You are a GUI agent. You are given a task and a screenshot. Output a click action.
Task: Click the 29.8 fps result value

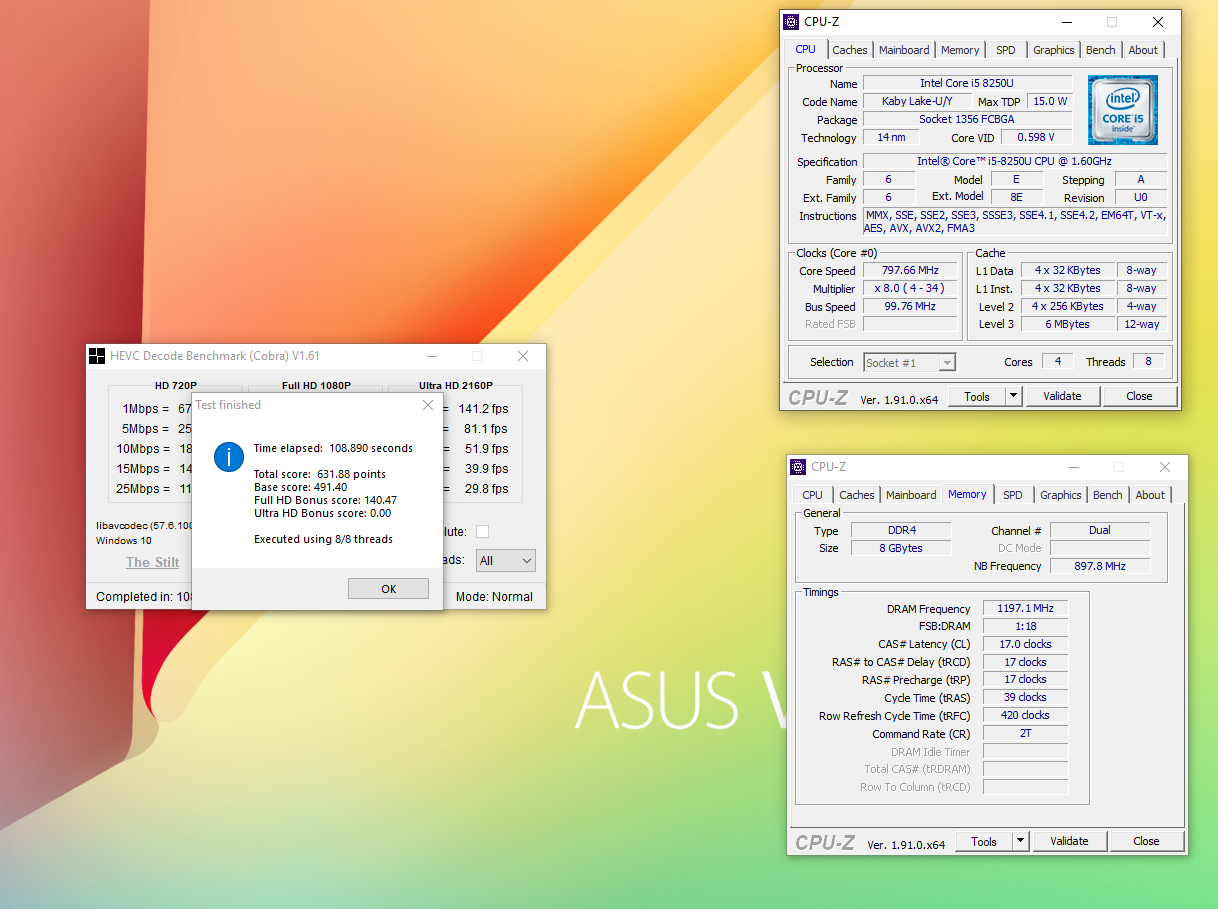pyautogui.click(x=486, y=489)
